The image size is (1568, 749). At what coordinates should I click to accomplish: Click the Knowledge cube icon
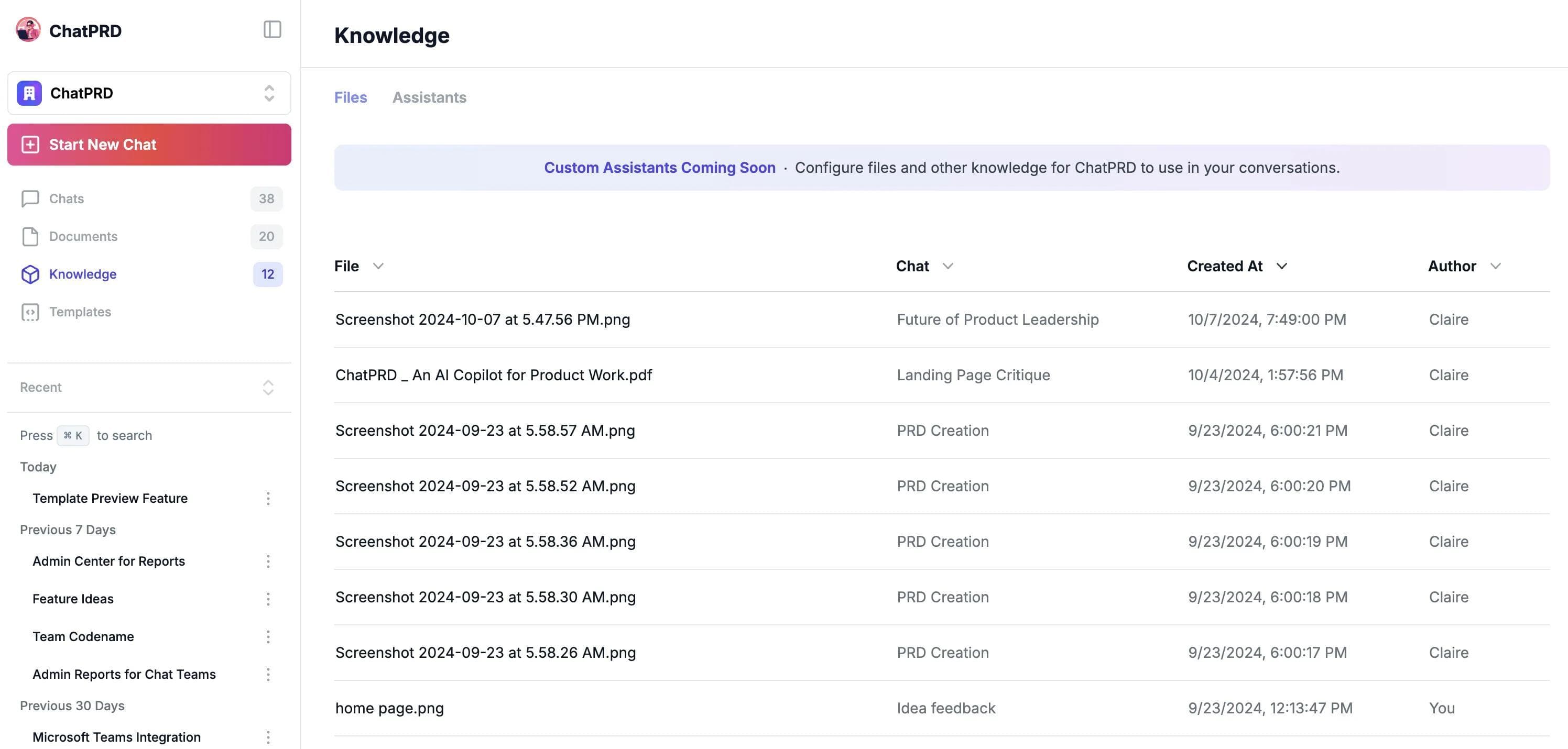click(x=30, y=274)
